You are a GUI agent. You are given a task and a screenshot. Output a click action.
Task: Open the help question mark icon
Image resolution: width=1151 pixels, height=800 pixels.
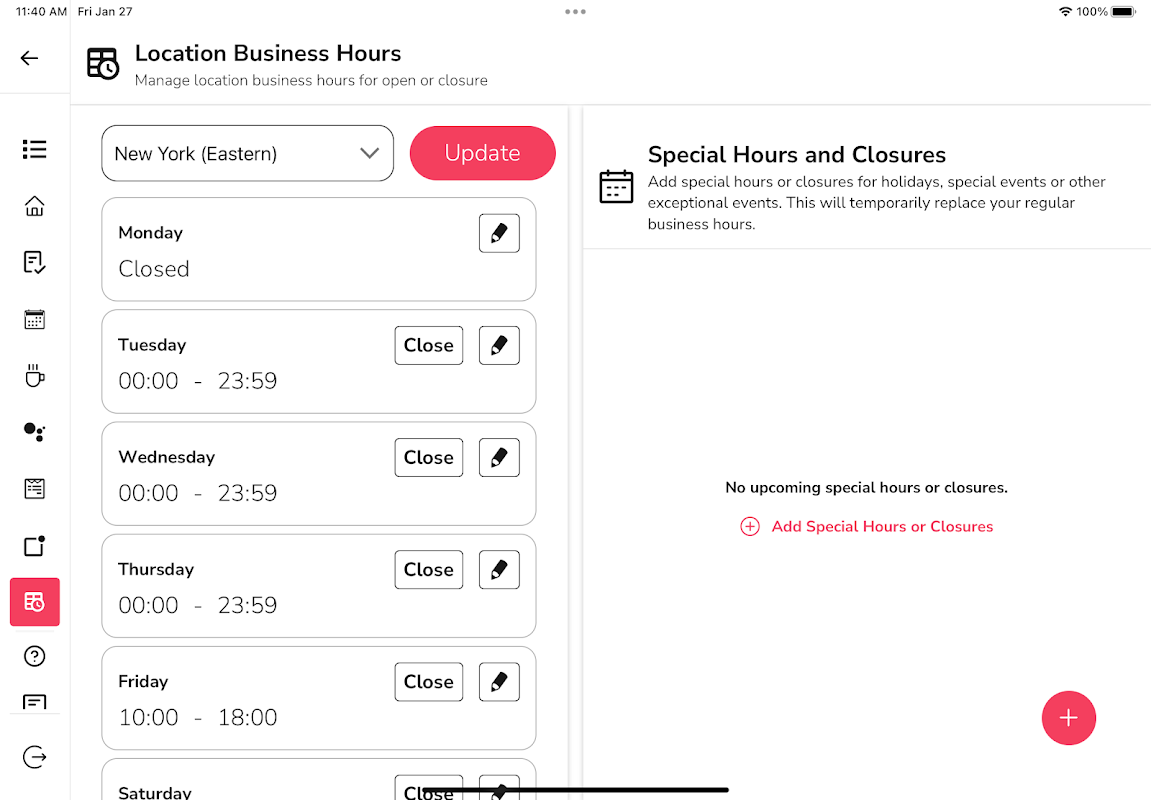tap(35, 656)
